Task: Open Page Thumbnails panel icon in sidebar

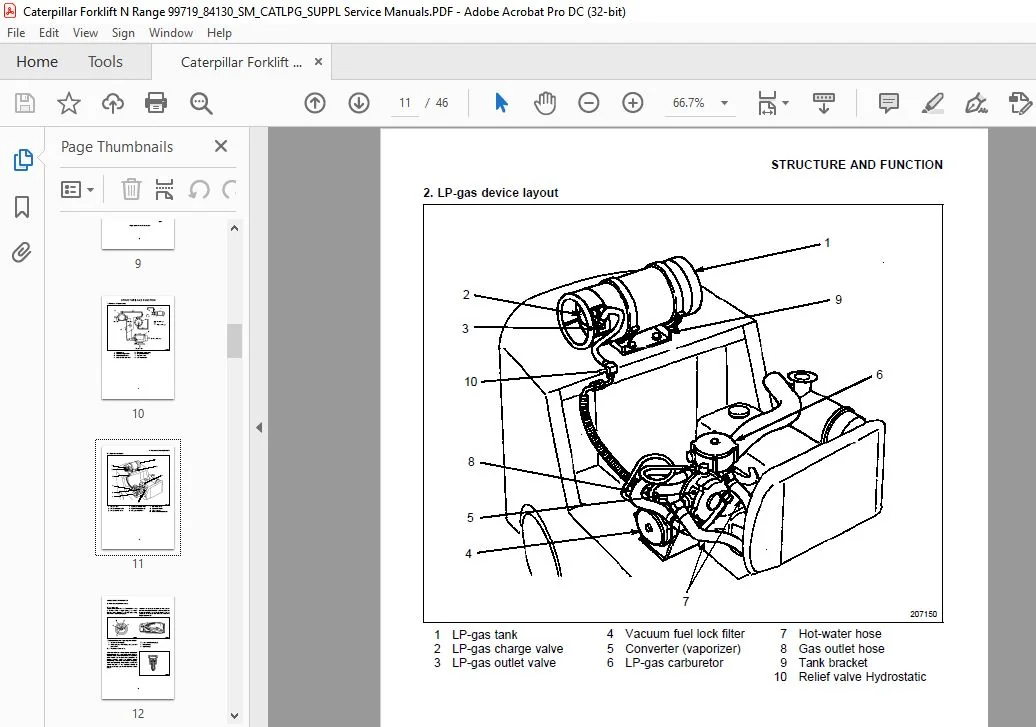Action: (22, 159)
